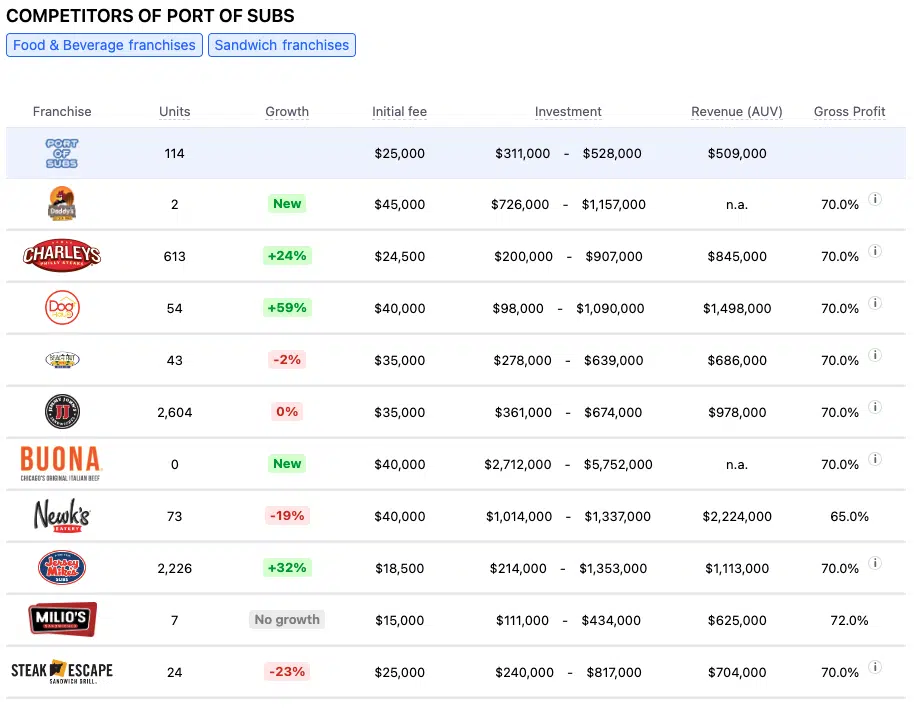Click info icon in Charleys row
The height and width of the screenshot is (709, 914).
pos(875,251)
